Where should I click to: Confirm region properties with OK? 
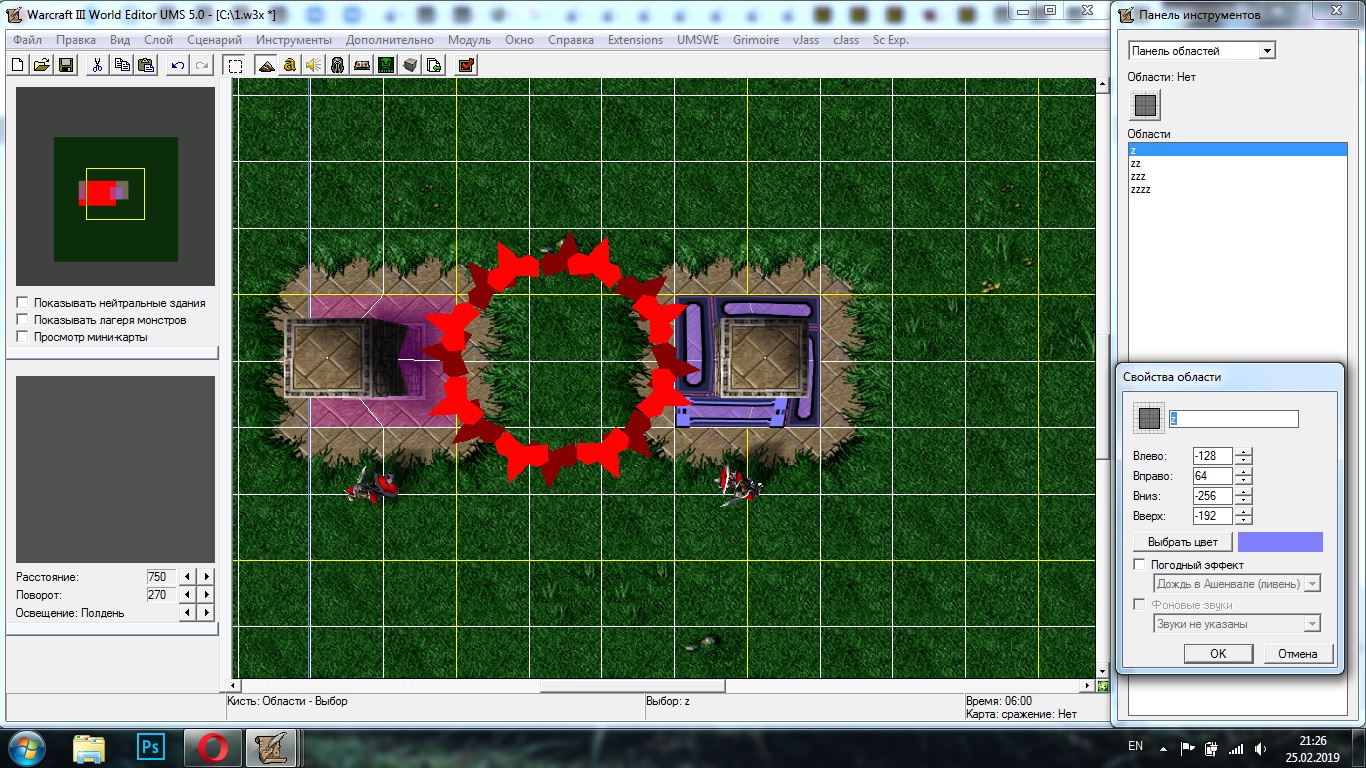tap(1218, 653)
